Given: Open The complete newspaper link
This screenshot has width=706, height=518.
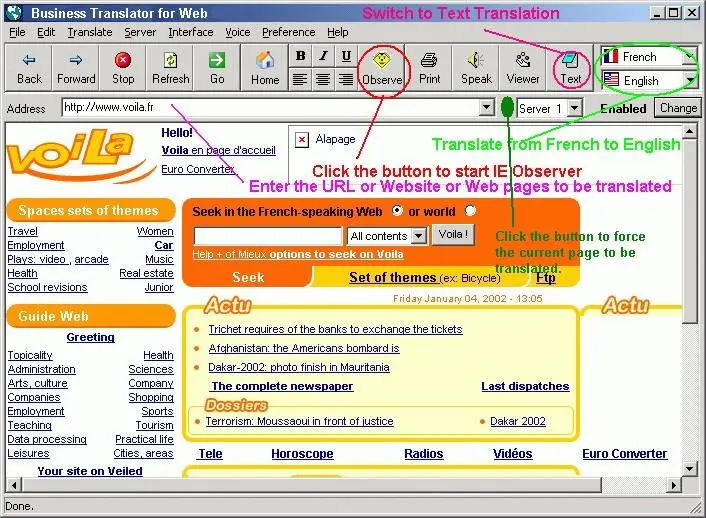Looking at the screenshot, I should pyautogui.click(x=282, y=386).
